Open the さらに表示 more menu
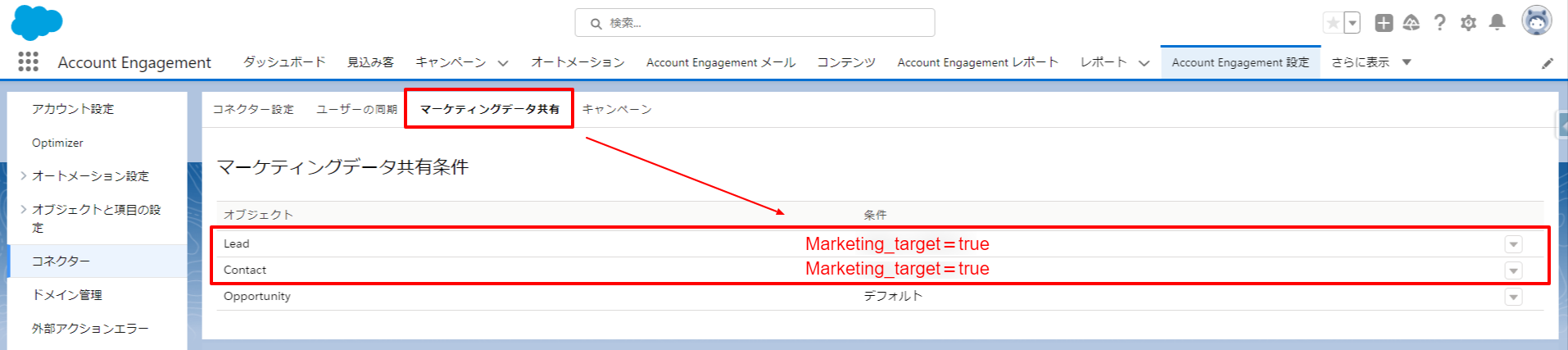The width and height of the screenshot is (1568, 350). [1371, 62]
